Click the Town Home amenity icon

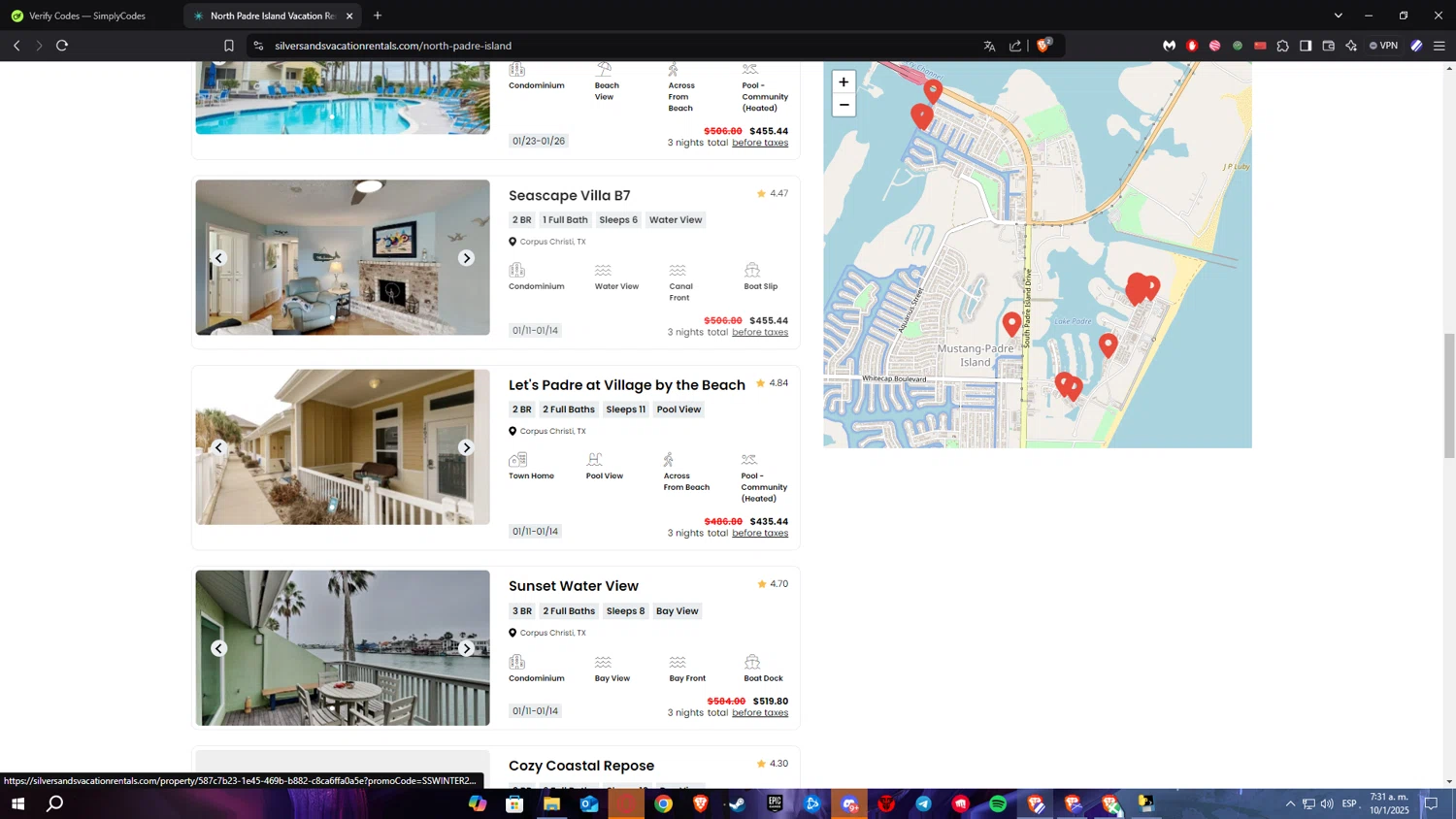click(x=518, y=459)
